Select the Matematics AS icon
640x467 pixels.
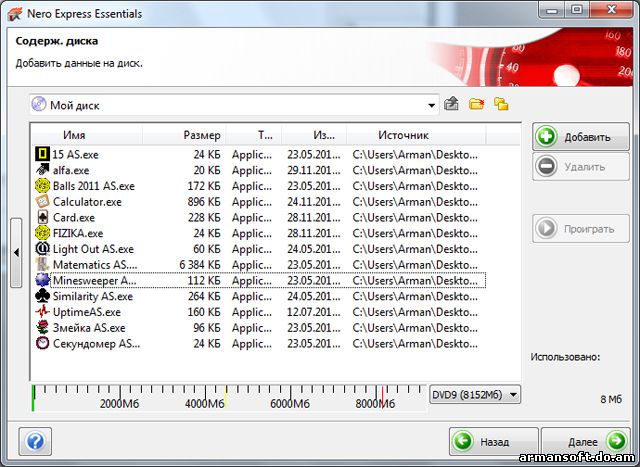[x=42, y=265]
